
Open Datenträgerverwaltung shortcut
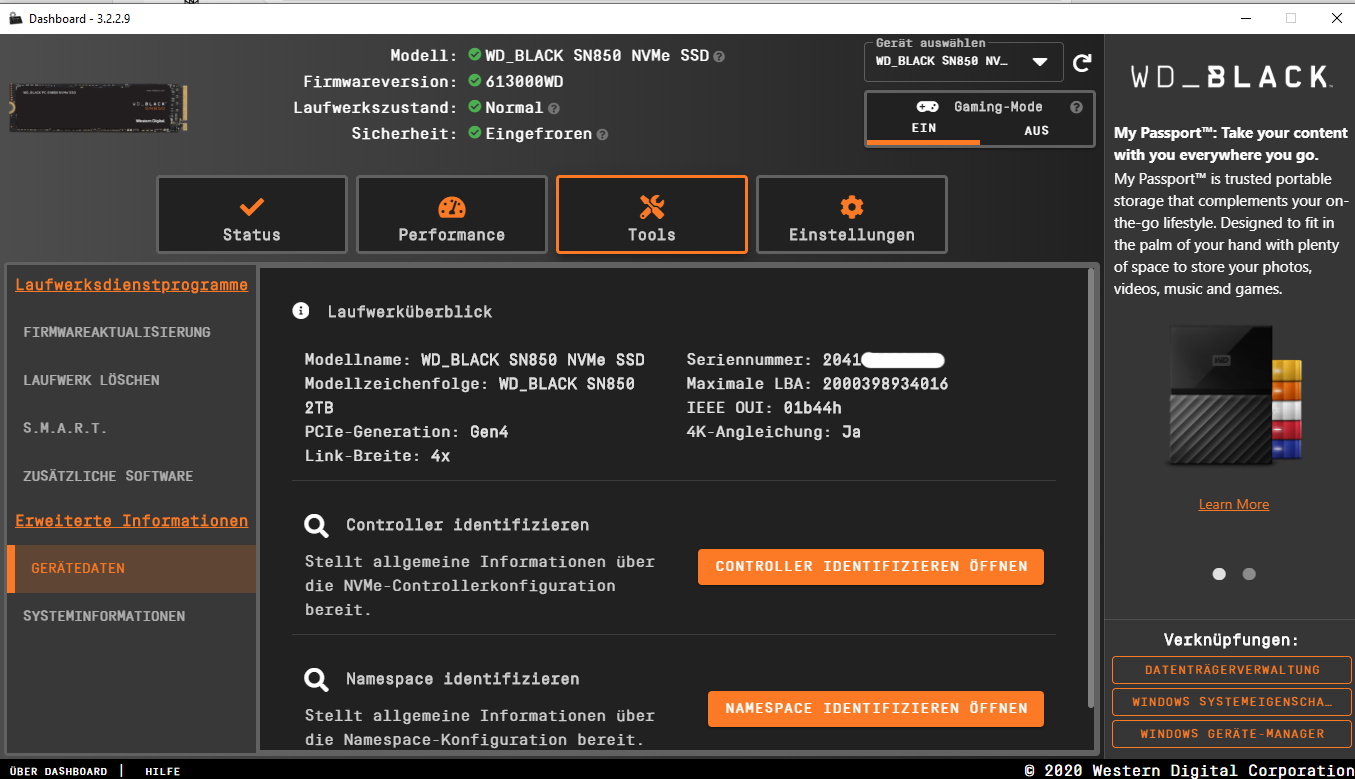pos(1232,670)
